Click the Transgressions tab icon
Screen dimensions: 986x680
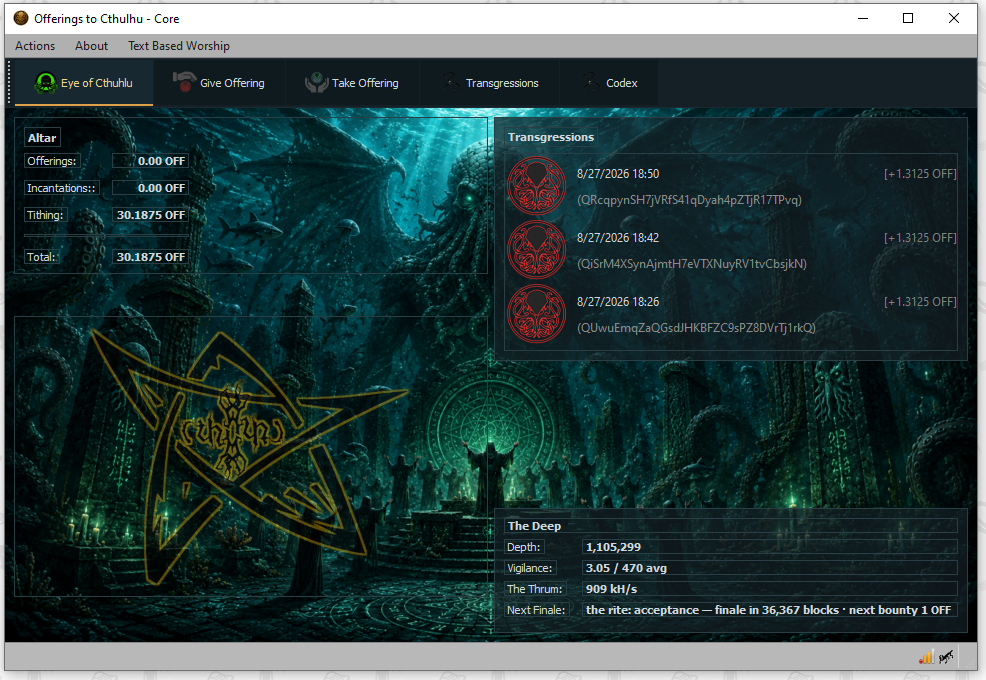[450, 82]
